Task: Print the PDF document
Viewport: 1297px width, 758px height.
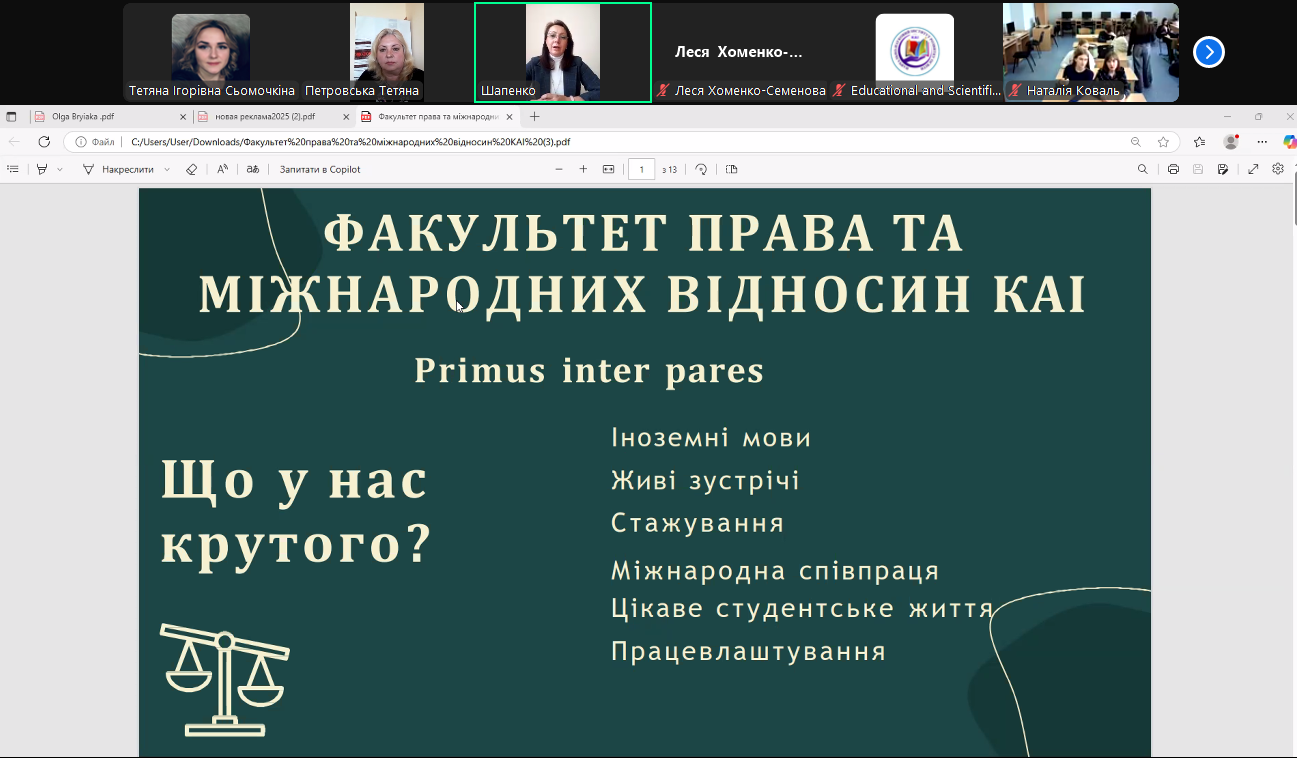Action: coord(1173,170)
